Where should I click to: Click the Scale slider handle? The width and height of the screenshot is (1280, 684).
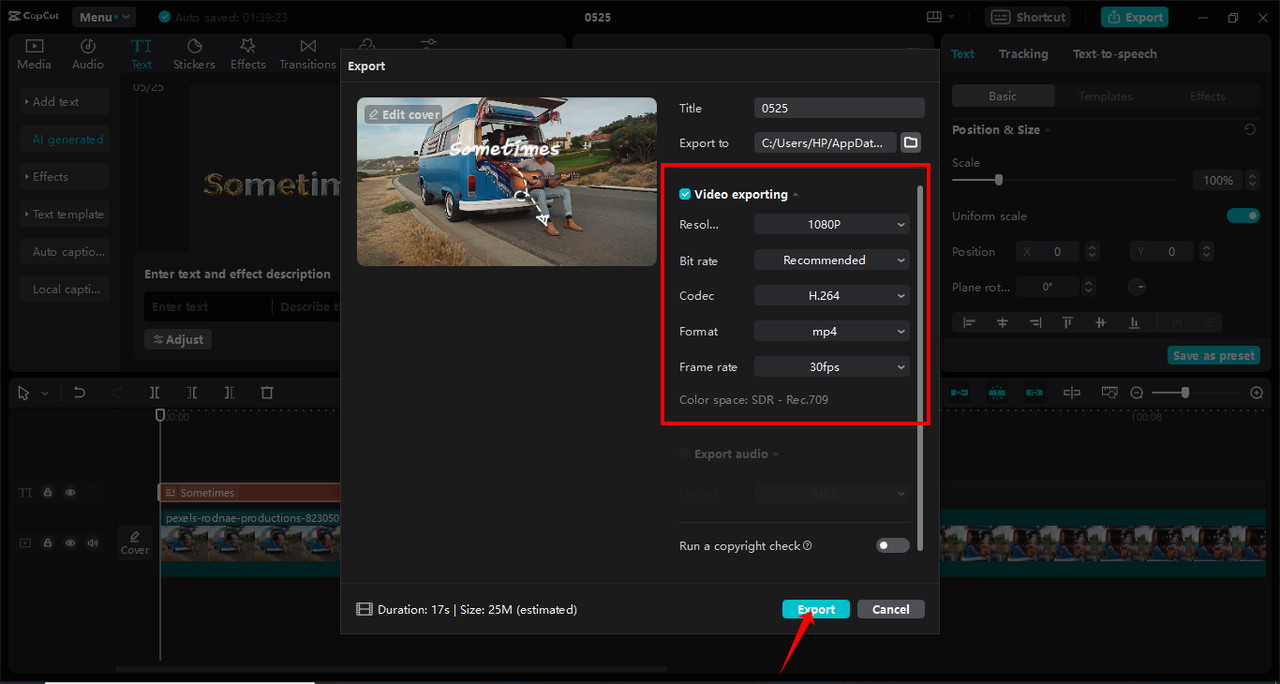pos(998,180)
